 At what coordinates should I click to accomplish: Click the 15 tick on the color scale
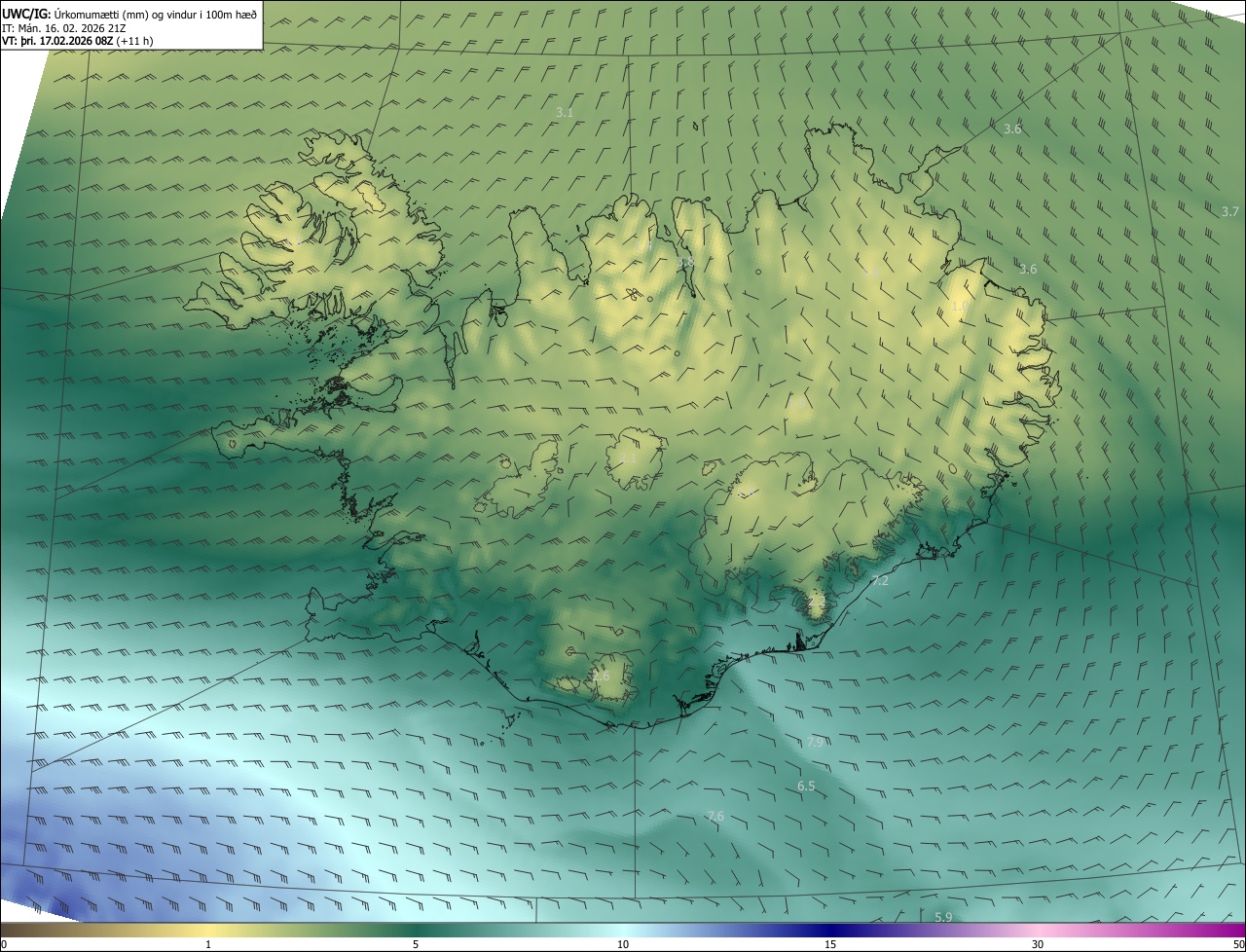point(830,944)
